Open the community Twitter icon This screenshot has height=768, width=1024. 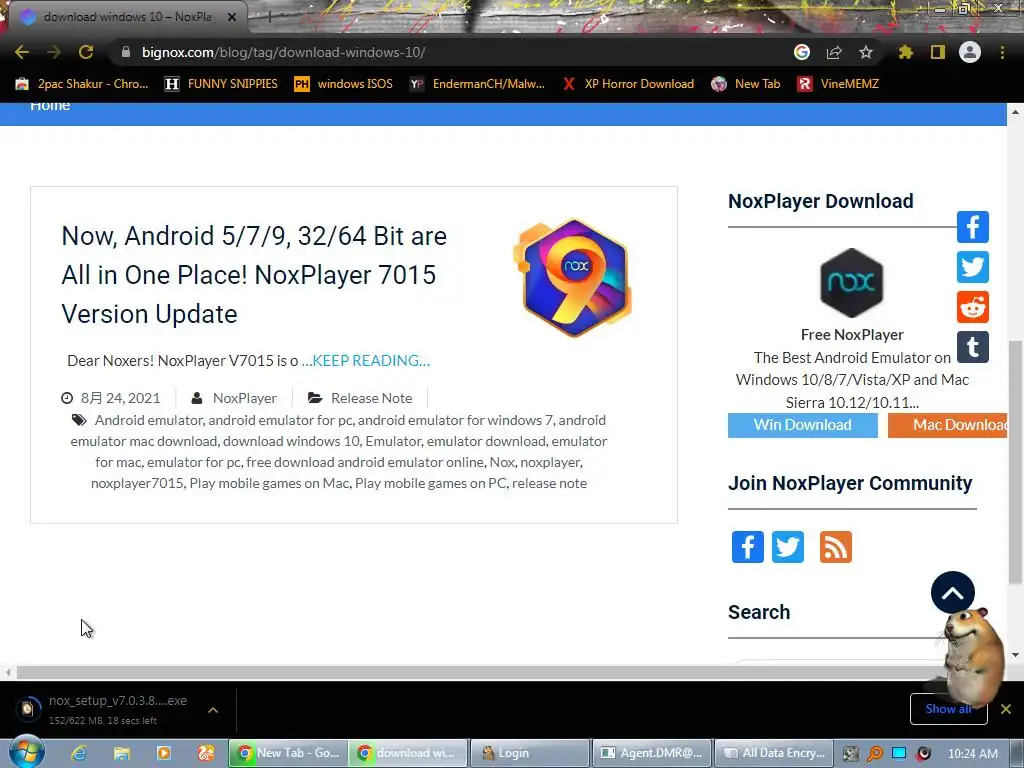[788, 547]
